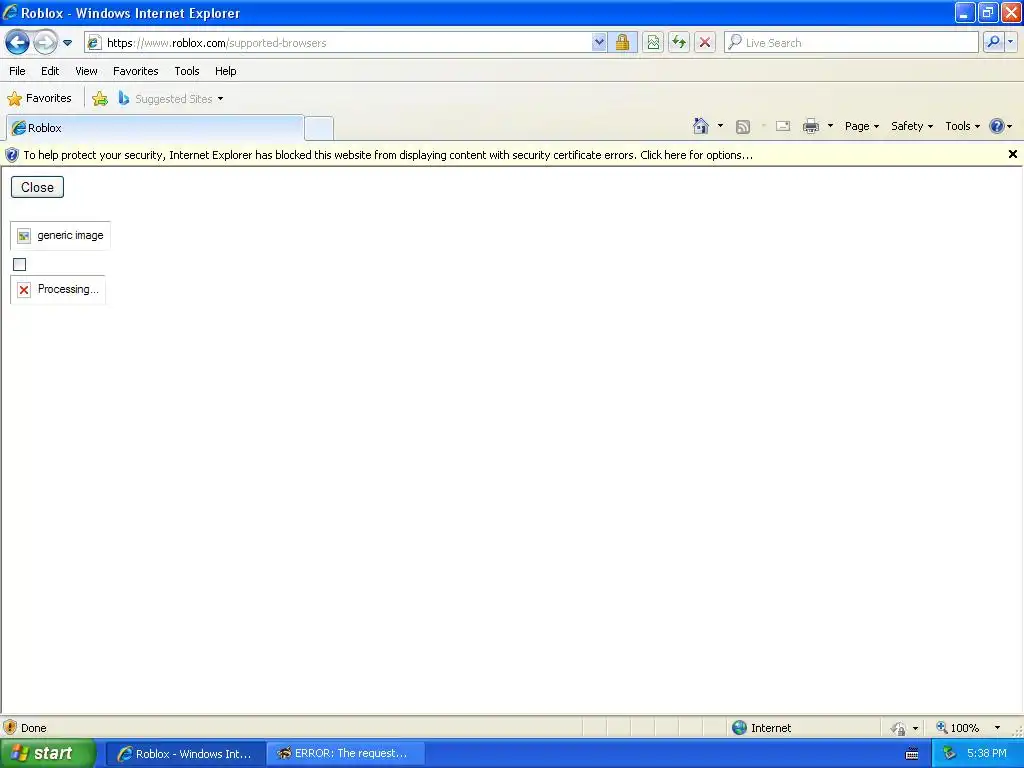Click the Done status text
Viewport: 1024px width, 768px height.
click(33, 728)
